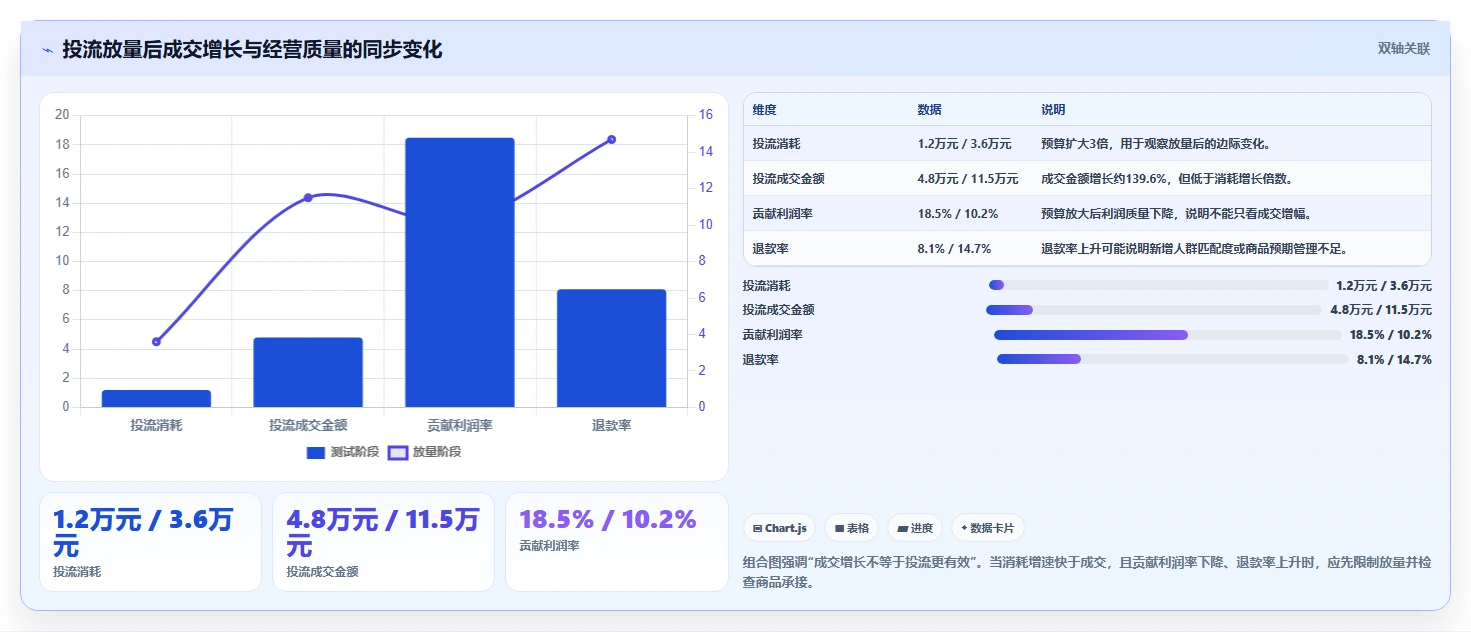Open the 贡献利润率 stat card showing 18.5% / 10.2%
This screenshot has width=1471, height=632.
point(617,542)
